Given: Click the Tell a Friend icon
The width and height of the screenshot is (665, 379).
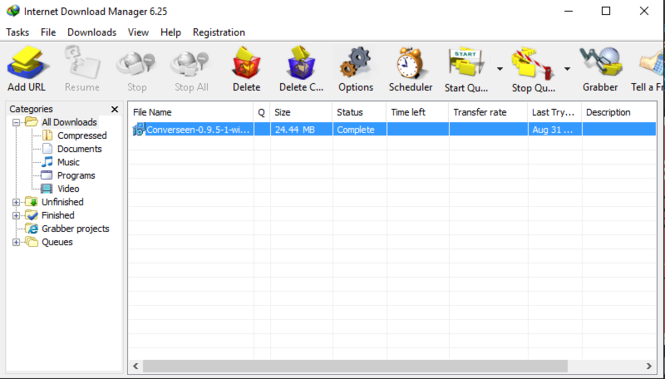Looking at the screenshot, I should tap(652, 64).
